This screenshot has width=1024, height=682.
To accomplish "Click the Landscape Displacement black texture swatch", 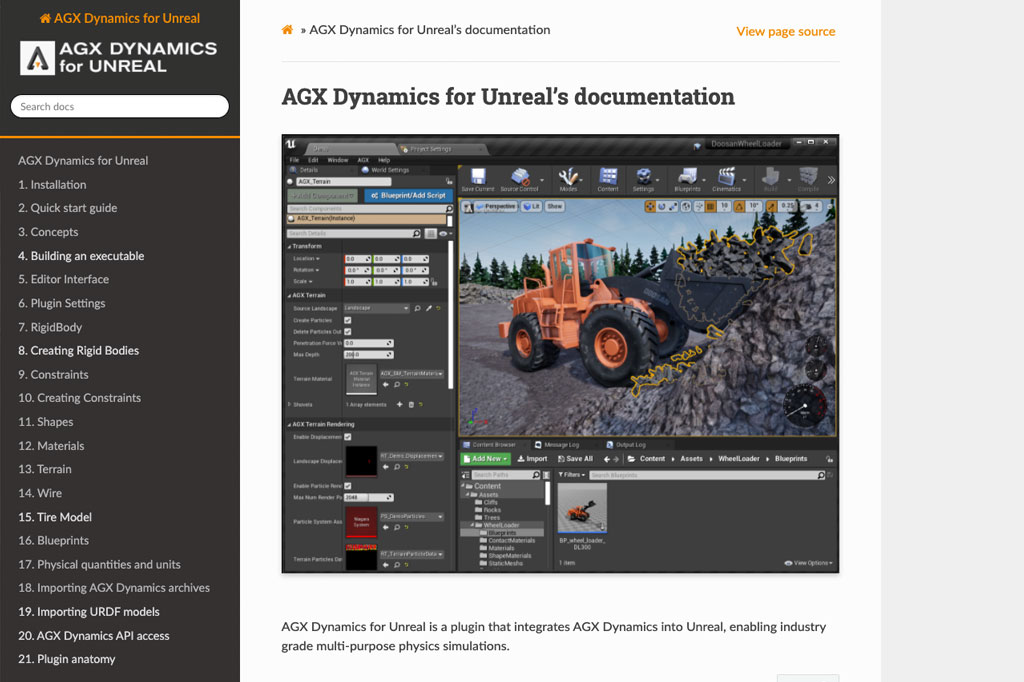I will tap(361, 461).
